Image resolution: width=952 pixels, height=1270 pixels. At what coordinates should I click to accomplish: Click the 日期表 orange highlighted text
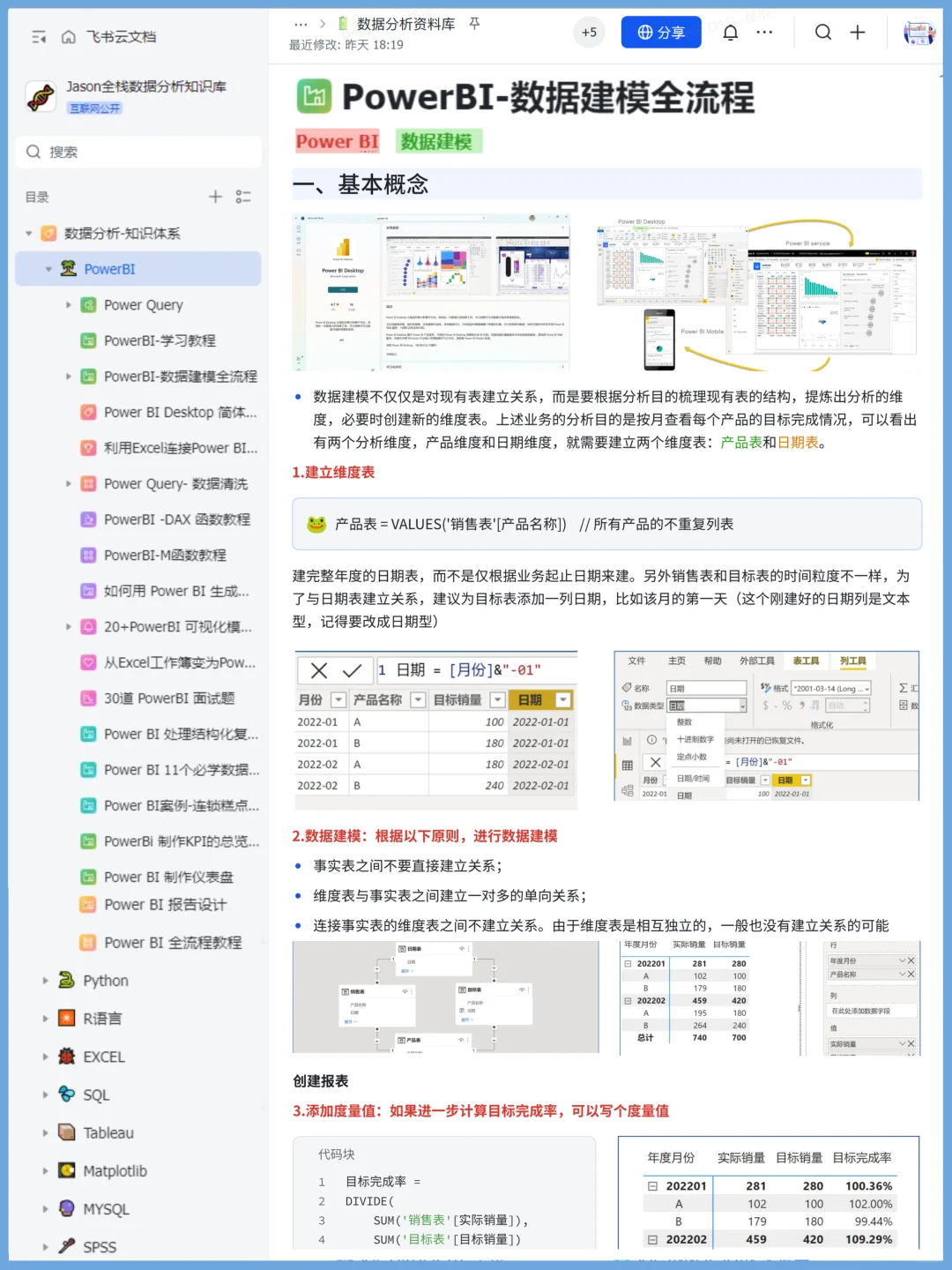coord(798,443)
